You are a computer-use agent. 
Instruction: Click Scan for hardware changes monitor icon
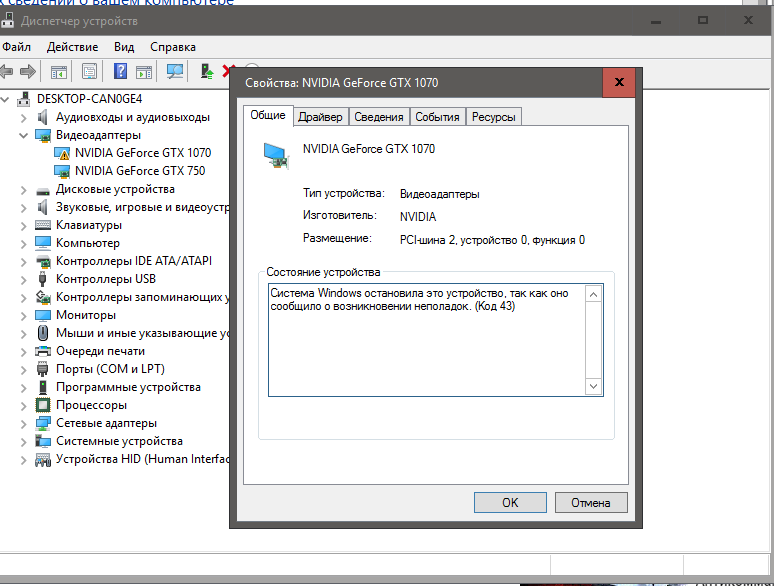click(175, 72)
